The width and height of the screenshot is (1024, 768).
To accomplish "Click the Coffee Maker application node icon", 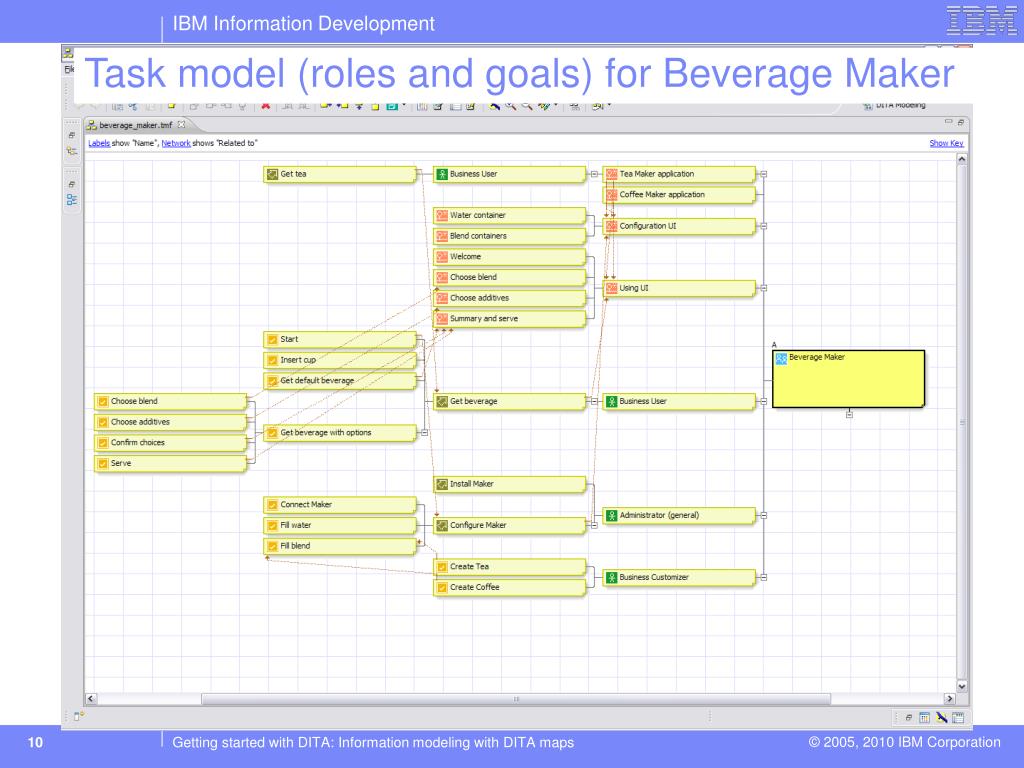I will (x=612, y=195).
